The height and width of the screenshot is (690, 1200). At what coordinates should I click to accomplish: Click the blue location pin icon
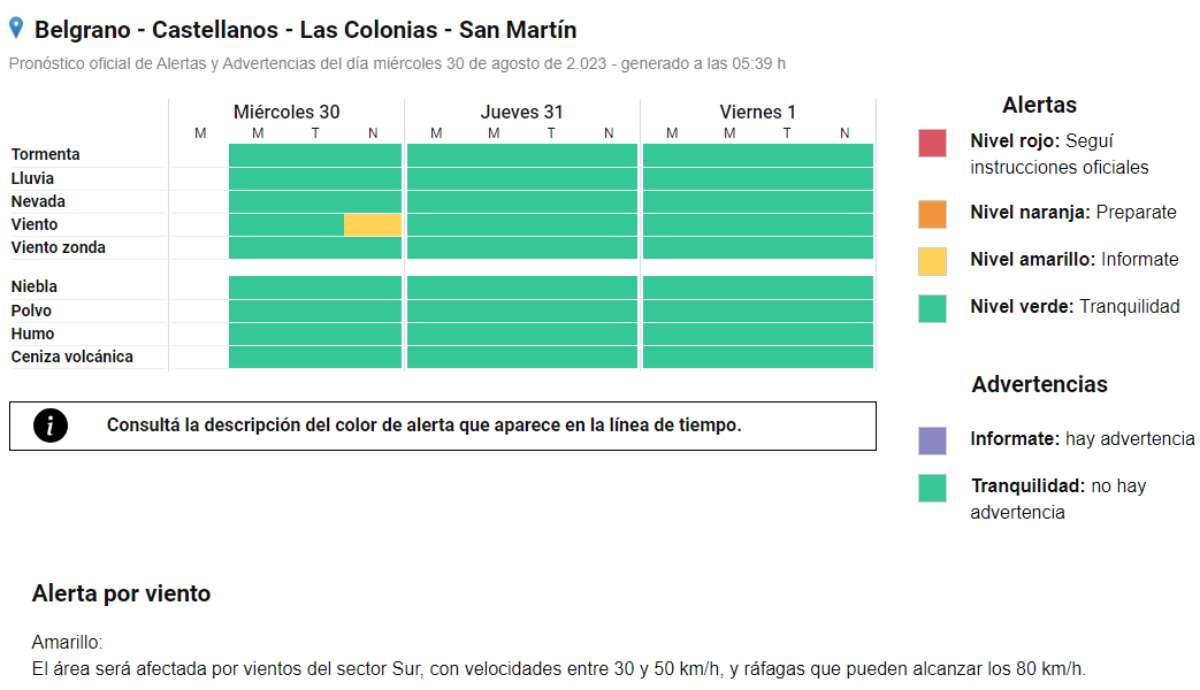[x=16, y=29]
